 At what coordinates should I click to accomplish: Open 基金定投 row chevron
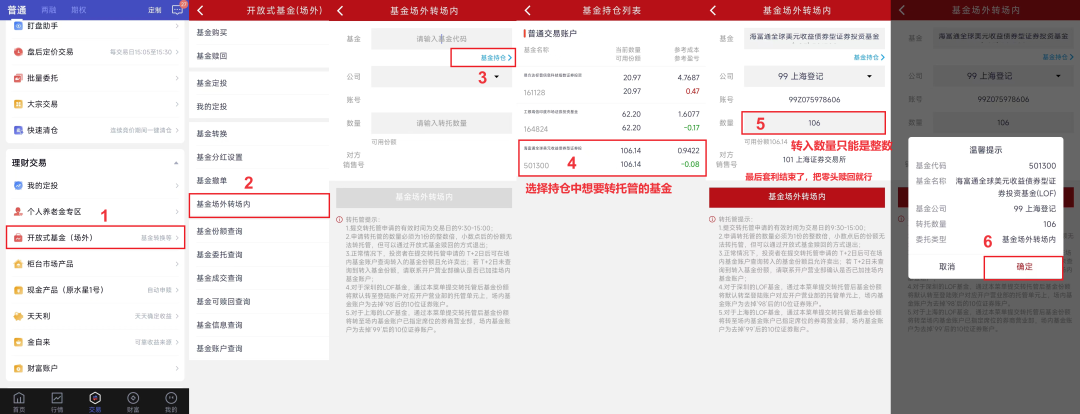(259, 83)
